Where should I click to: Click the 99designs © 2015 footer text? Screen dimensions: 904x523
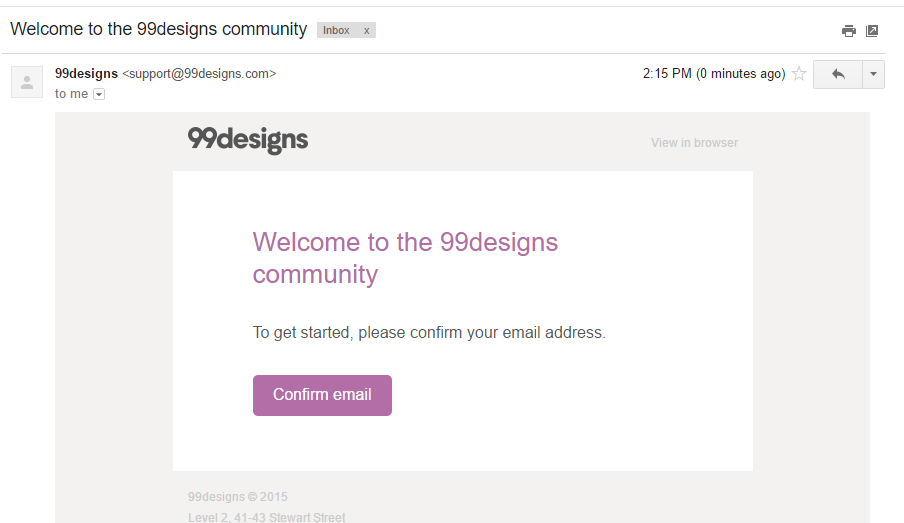point(238,497)
